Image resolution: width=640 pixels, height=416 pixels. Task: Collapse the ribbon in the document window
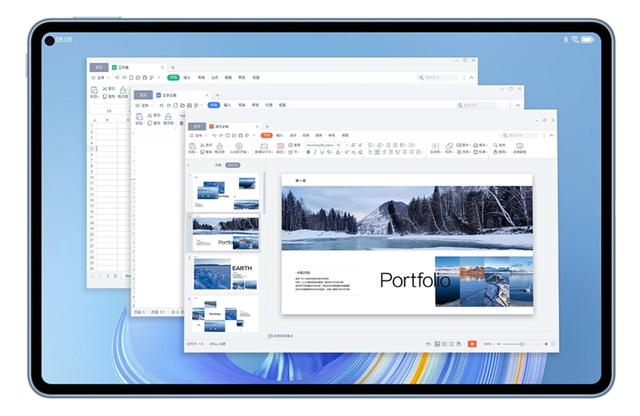point(518,105)
